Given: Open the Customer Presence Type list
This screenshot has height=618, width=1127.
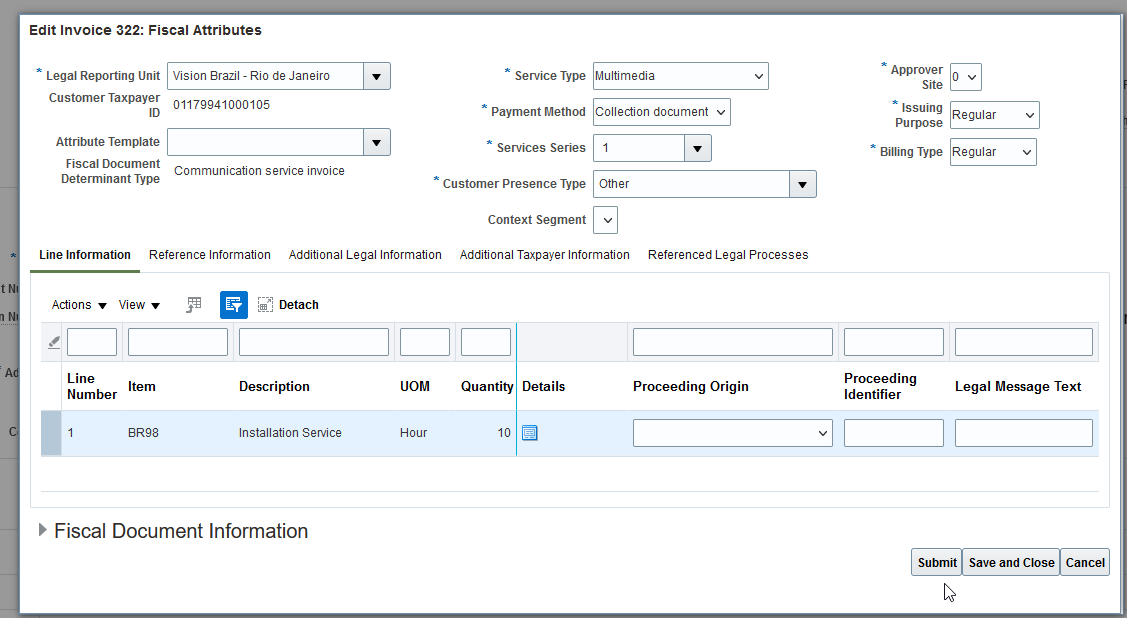Looking at the screenshot, I should pos(803,184).
